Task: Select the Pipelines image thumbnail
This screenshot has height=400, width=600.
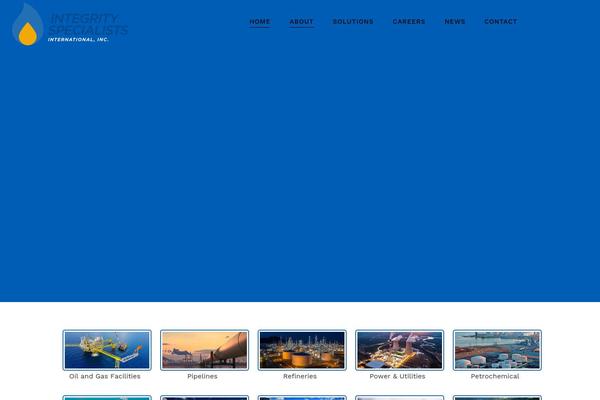Action: (204, 350)
